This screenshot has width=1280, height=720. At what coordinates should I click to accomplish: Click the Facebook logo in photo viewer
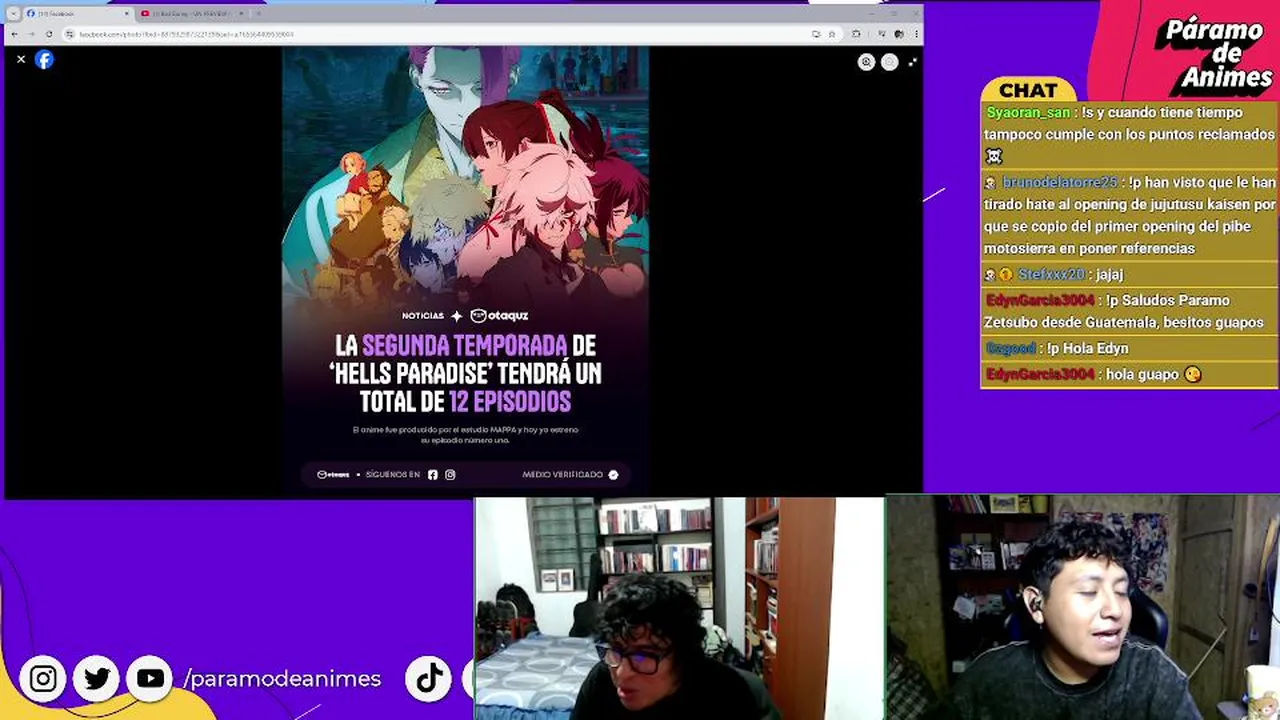[x=44, y=60]
